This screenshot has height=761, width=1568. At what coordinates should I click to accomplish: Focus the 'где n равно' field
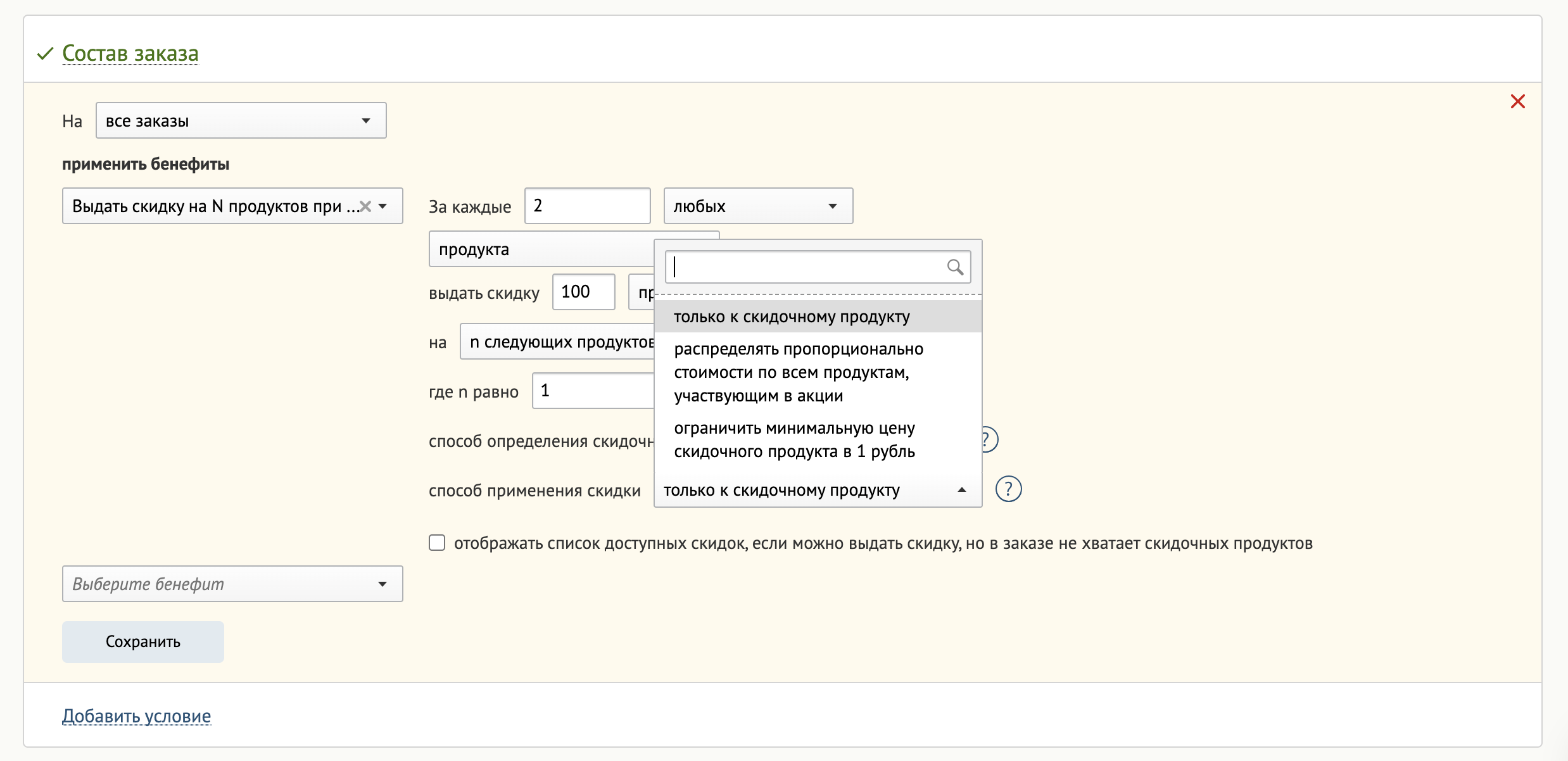[x=593, y=391]
